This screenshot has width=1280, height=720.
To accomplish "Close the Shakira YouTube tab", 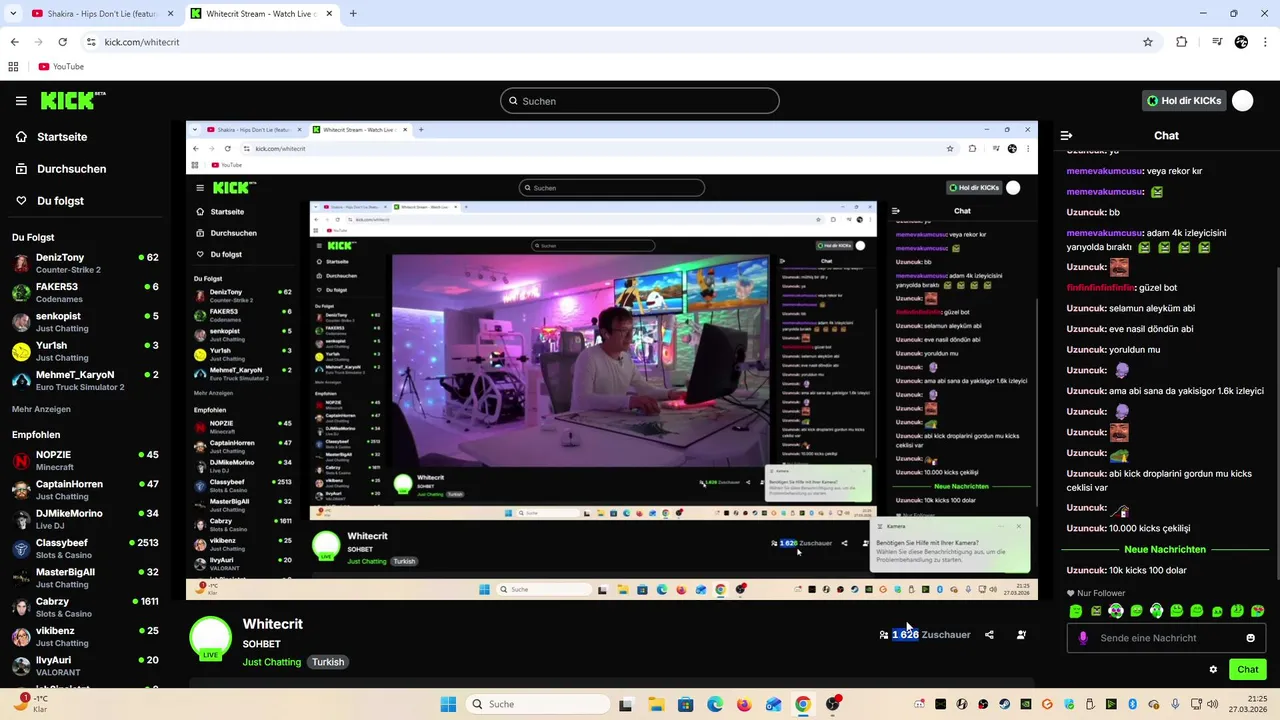I will (x=170, y=14).
